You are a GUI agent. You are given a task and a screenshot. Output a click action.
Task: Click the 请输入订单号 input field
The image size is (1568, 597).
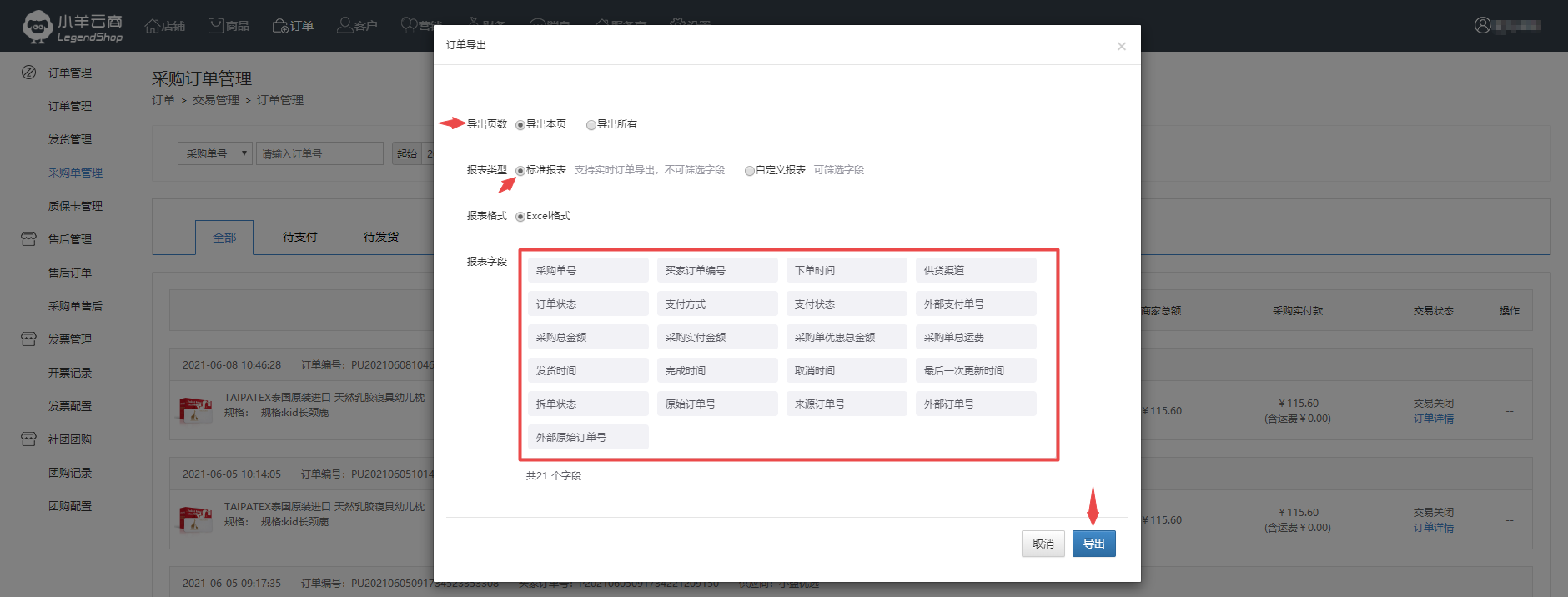point(319,153)
